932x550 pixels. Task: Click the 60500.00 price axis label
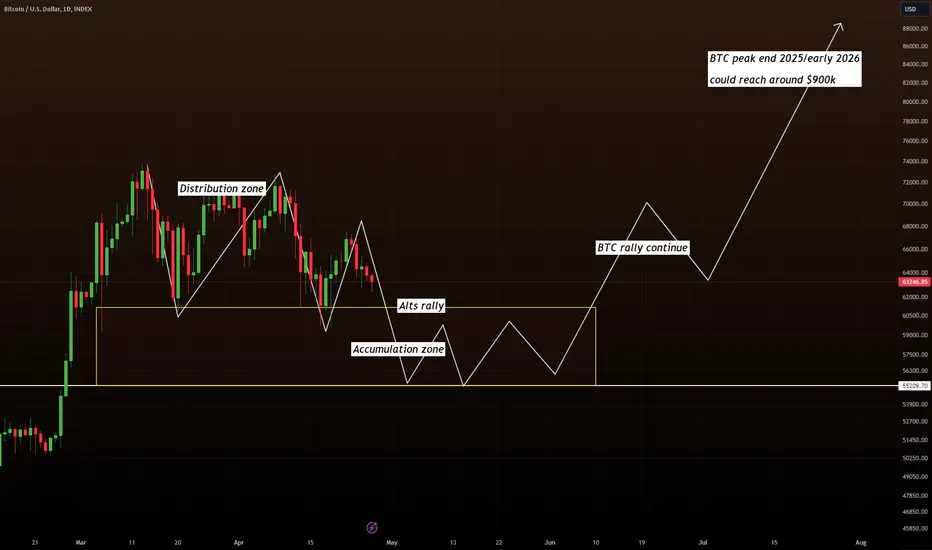(915, 316)
